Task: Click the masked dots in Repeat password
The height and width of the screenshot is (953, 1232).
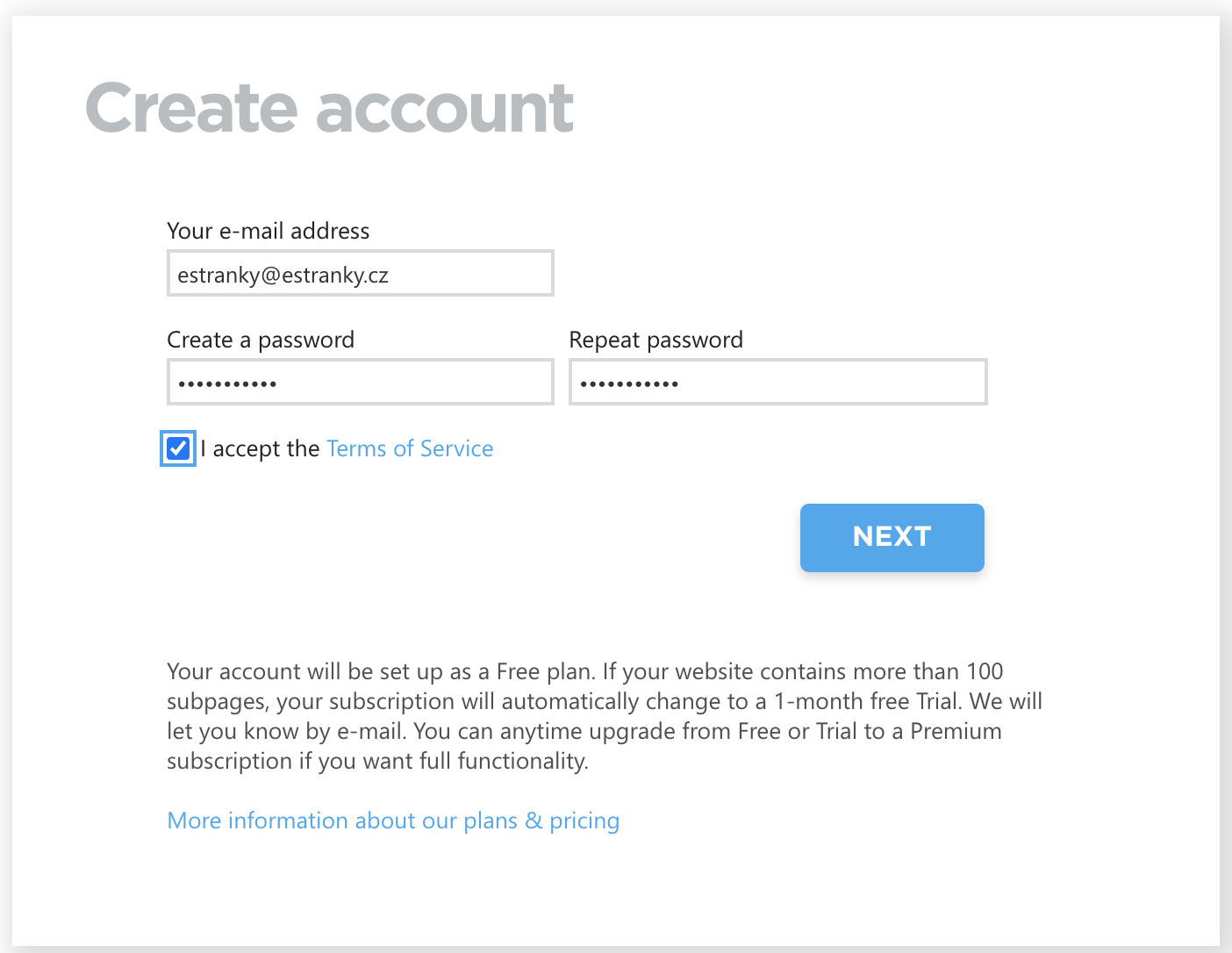Action: coord(629,383)
